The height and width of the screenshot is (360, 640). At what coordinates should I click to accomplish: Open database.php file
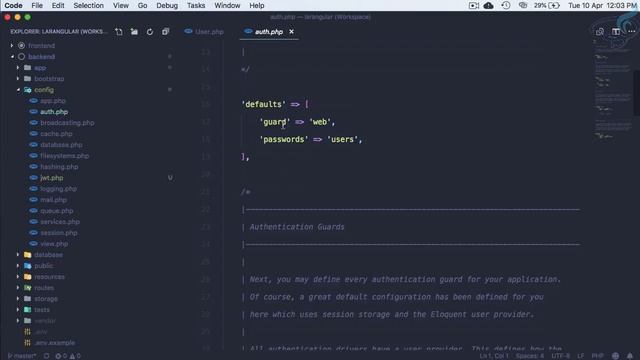(61, 145)
